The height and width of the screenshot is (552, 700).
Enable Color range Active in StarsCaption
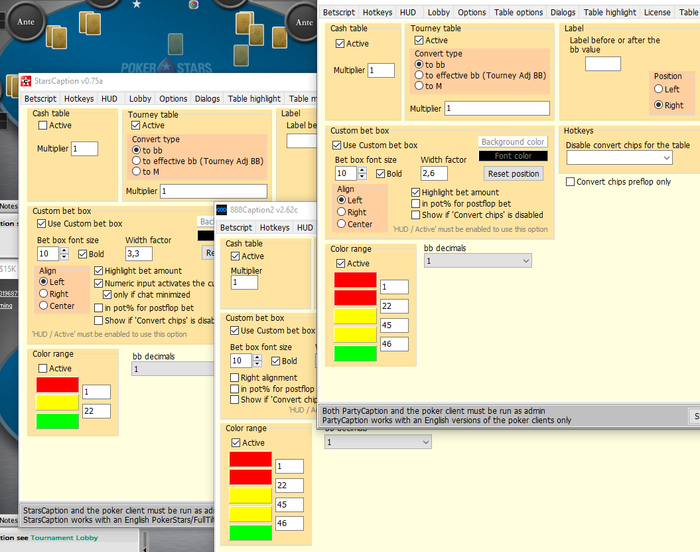tap(43, 368)
